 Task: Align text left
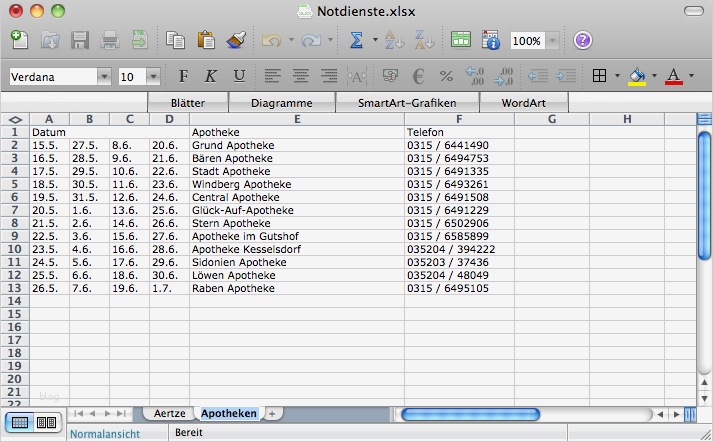coord(272,76)
